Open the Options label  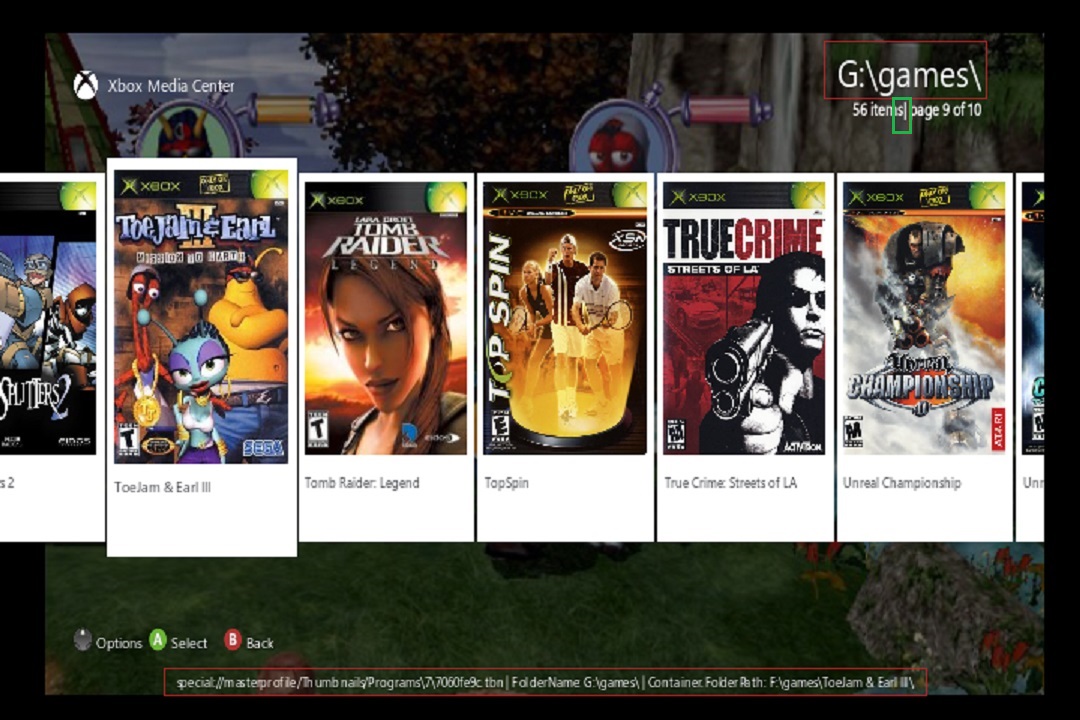[x=118, y=643]
